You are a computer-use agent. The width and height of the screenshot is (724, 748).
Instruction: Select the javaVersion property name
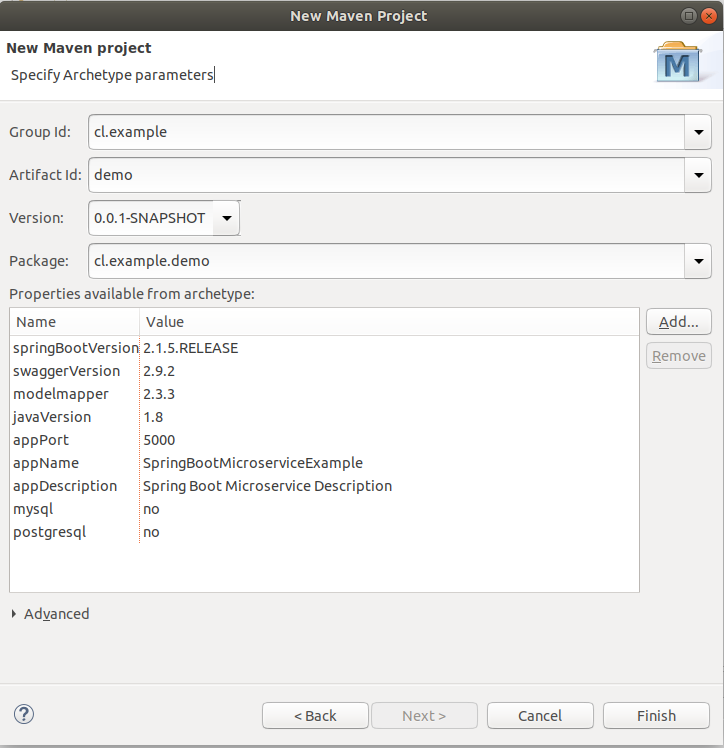coord(52,417)
